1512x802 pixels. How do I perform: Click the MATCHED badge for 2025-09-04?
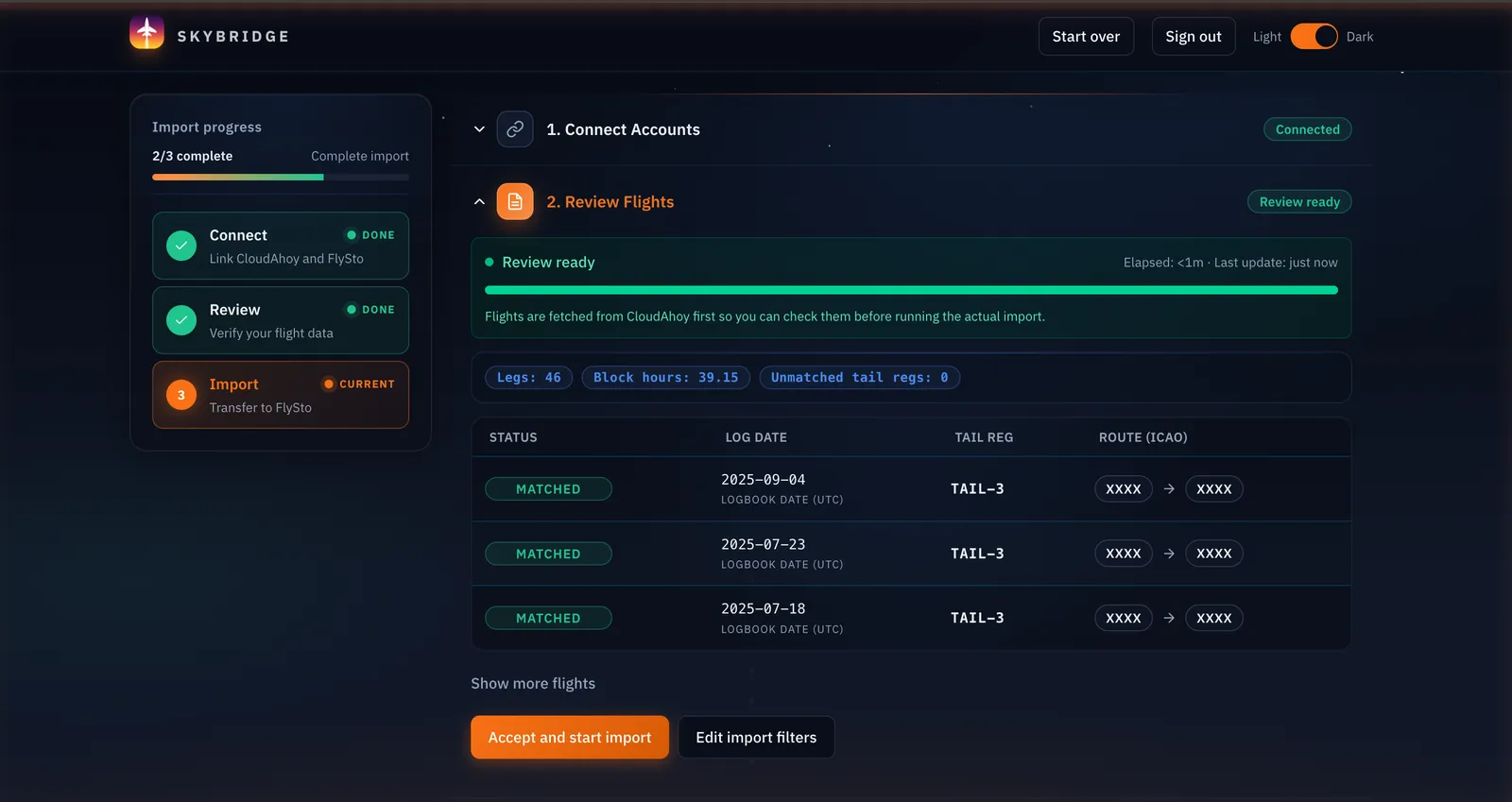click(x=548, y=489)
